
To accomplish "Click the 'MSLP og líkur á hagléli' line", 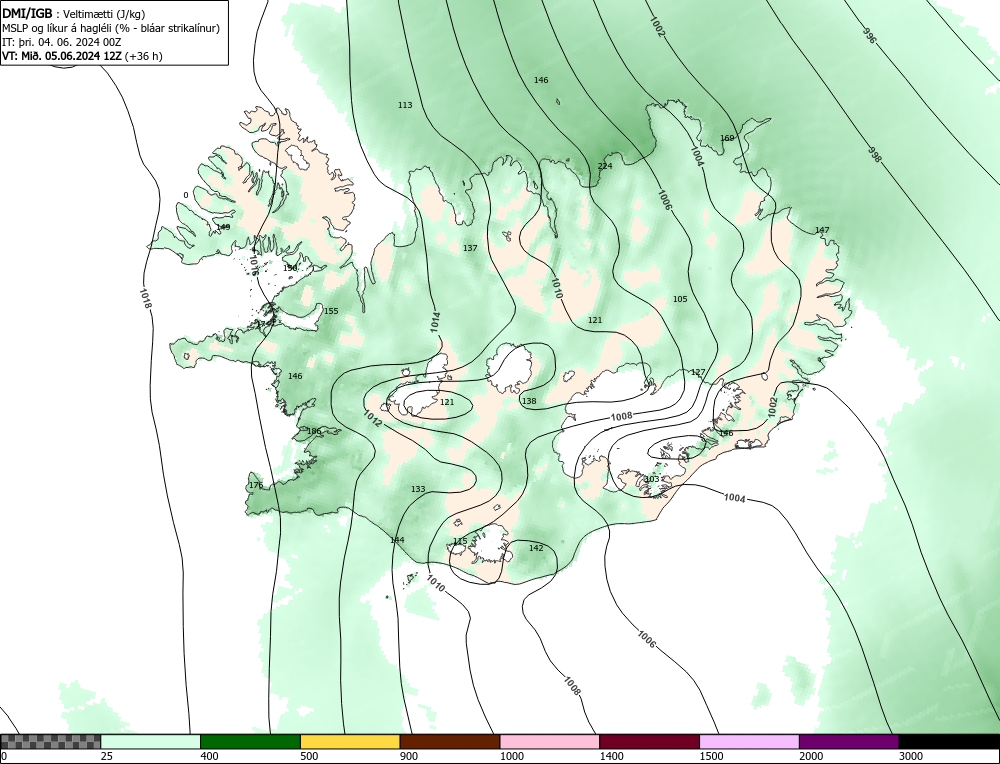I will click(111, 28).
